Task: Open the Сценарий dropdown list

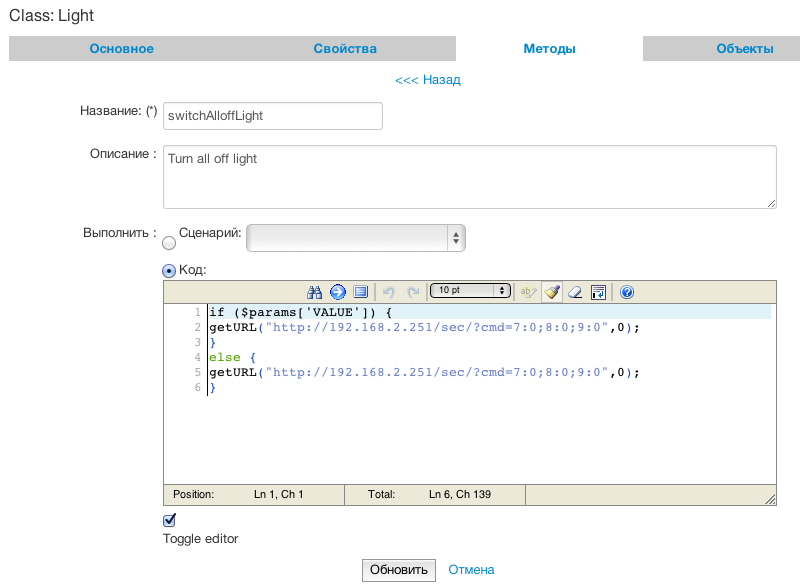Action: (356, 238)
